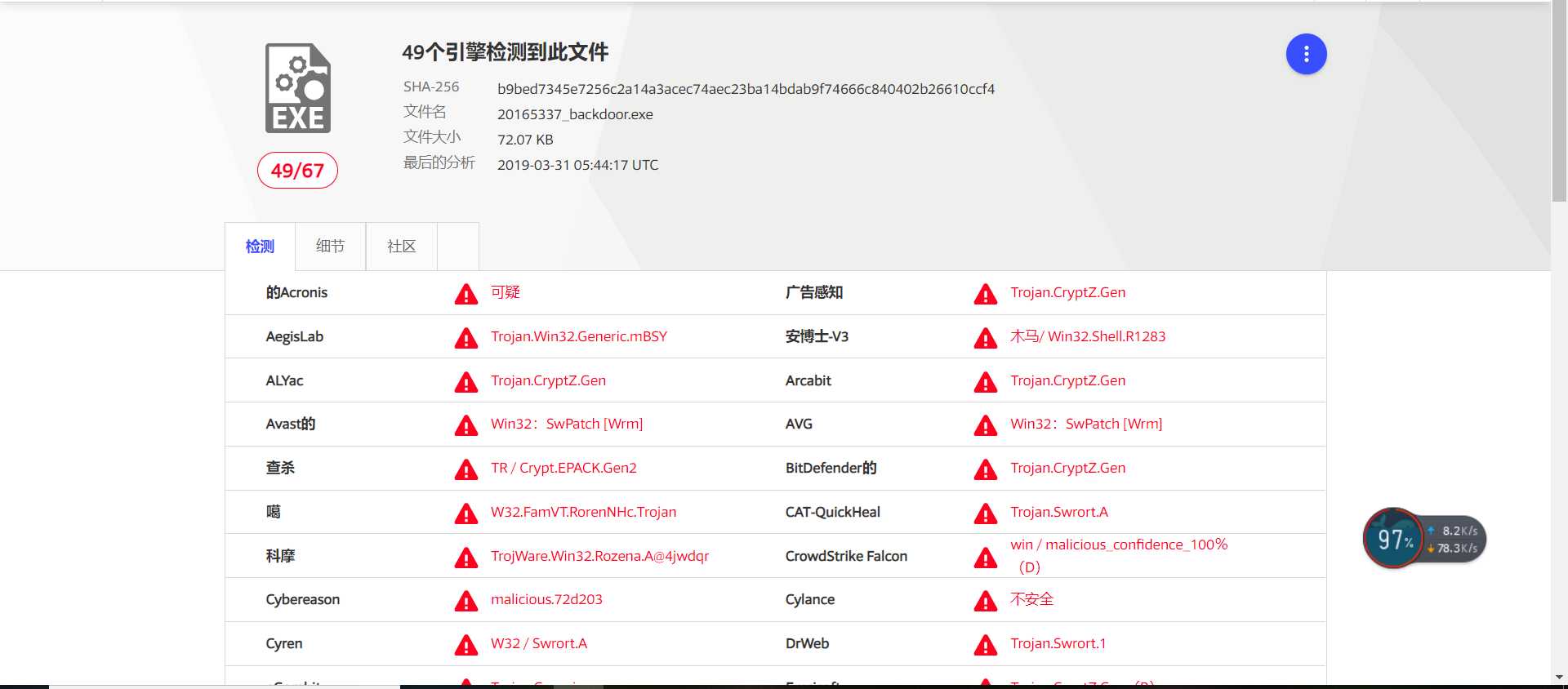Click the warning icon in the AVG row
Viewport: 1568px width, 689px height.
[986, 425]
